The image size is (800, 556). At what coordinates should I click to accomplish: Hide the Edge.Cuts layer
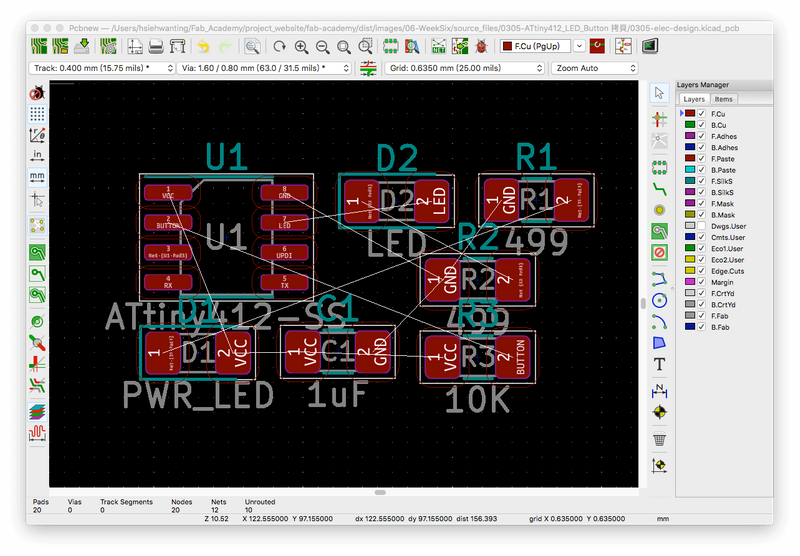[701, 271]
